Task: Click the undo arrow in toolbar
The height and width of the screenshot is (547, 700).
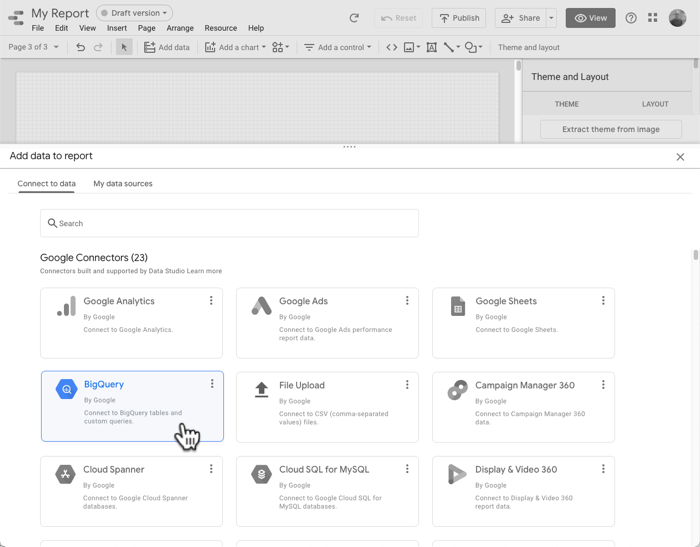Action: [80, 47]
